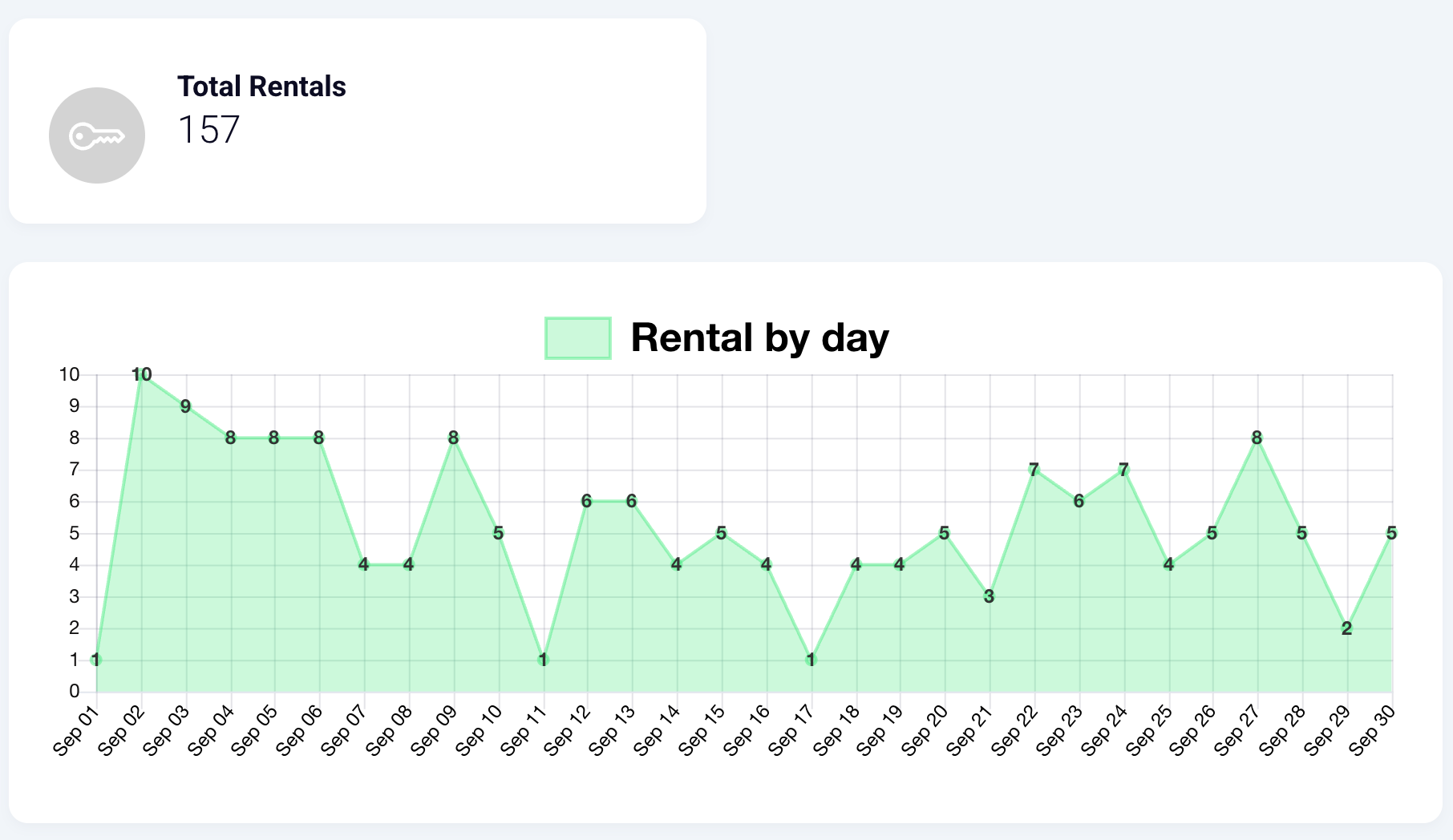The width and height of the screenshot is (1453, 840).
Task: Click the green Rental by day legend swatch
Action: click(x=577, y=337)
